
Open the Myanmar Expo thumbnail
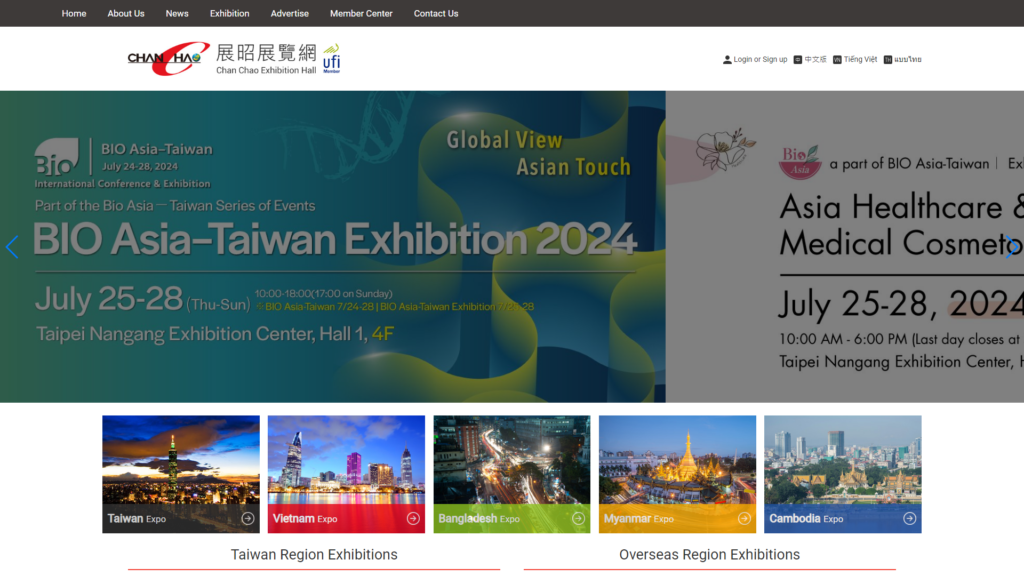677,474
